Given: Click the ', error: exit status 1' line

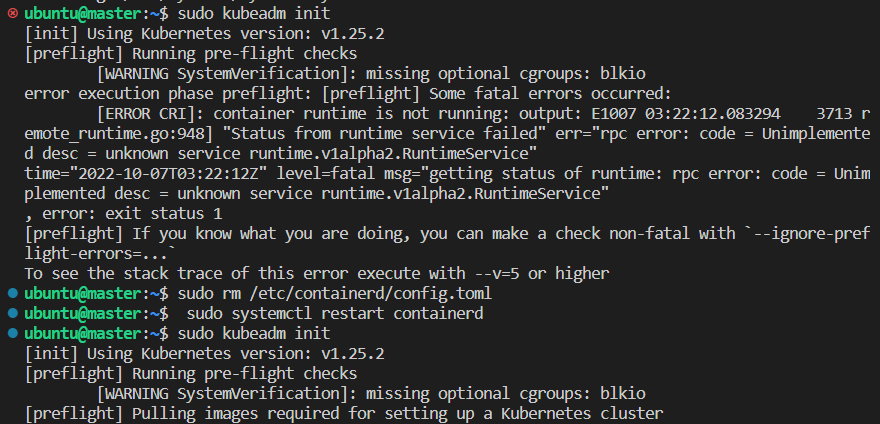Looking at the screenshot, I should click(123, 214).
